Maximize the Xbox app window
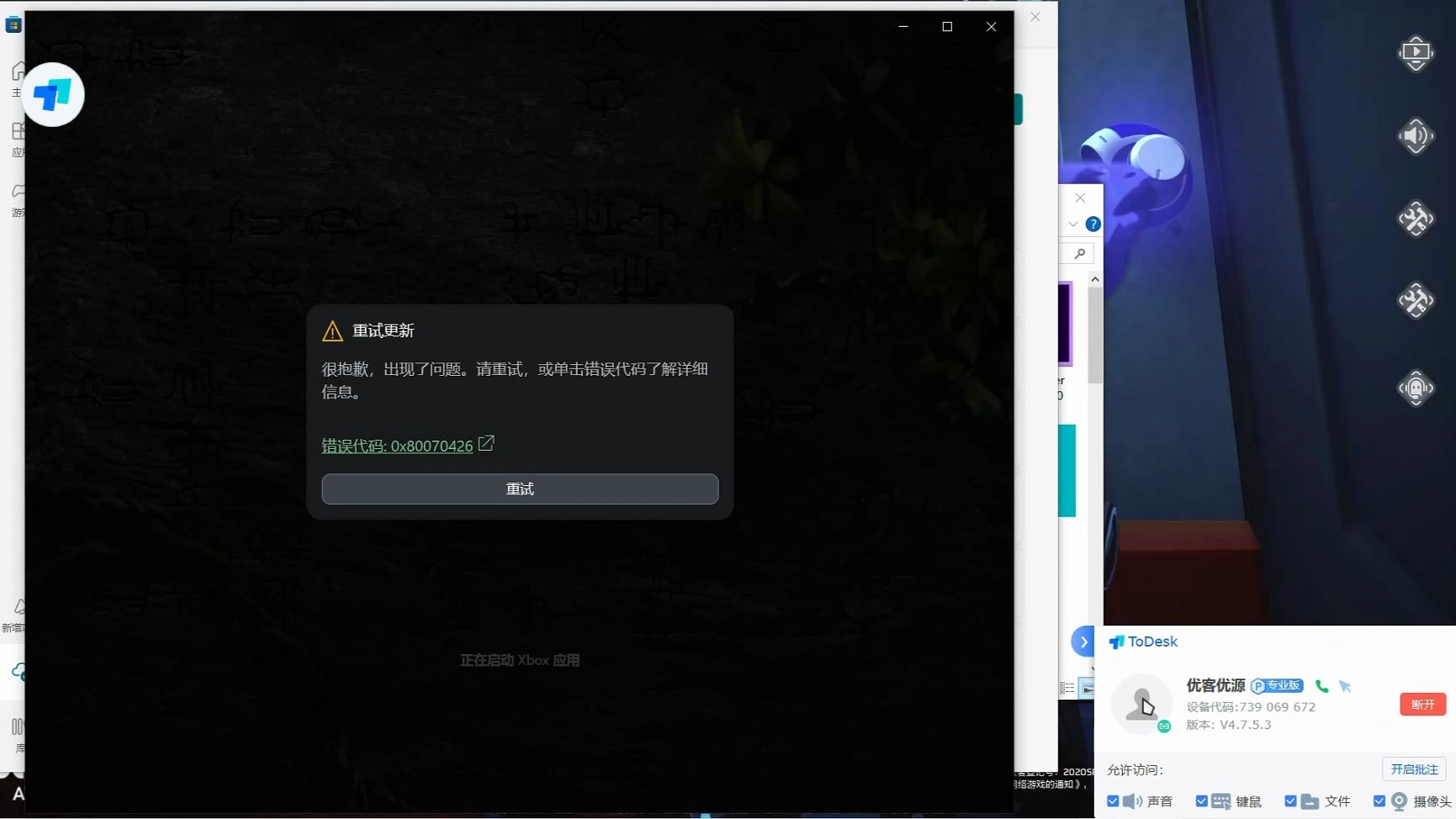 [x=947, y=27]
